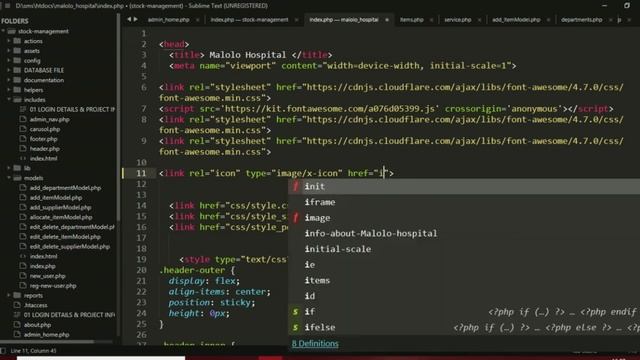Select the index.php — malolo_hospital tab

point(344,20)
